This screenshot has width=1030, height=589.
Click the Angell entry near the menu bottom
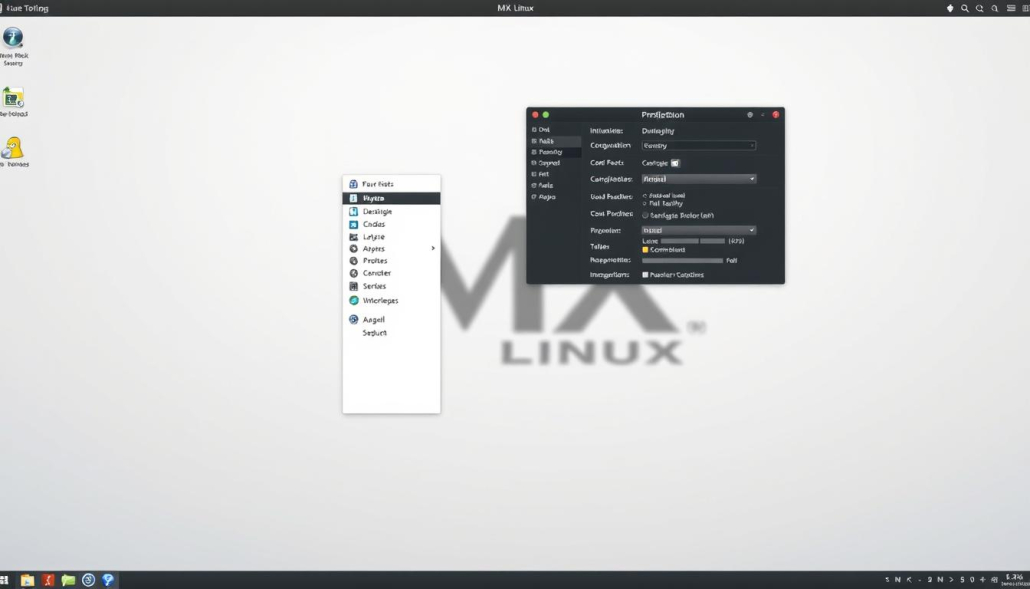click(373, 318)
